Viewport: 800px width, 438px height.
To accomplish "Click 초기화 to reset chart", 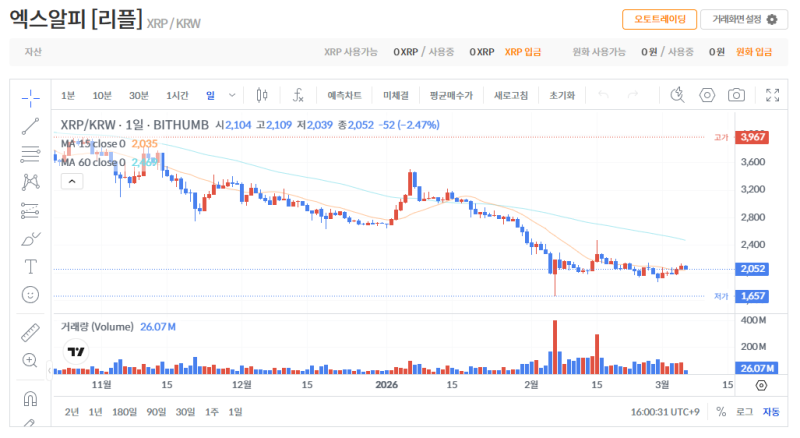I will [x=562, y=95].
